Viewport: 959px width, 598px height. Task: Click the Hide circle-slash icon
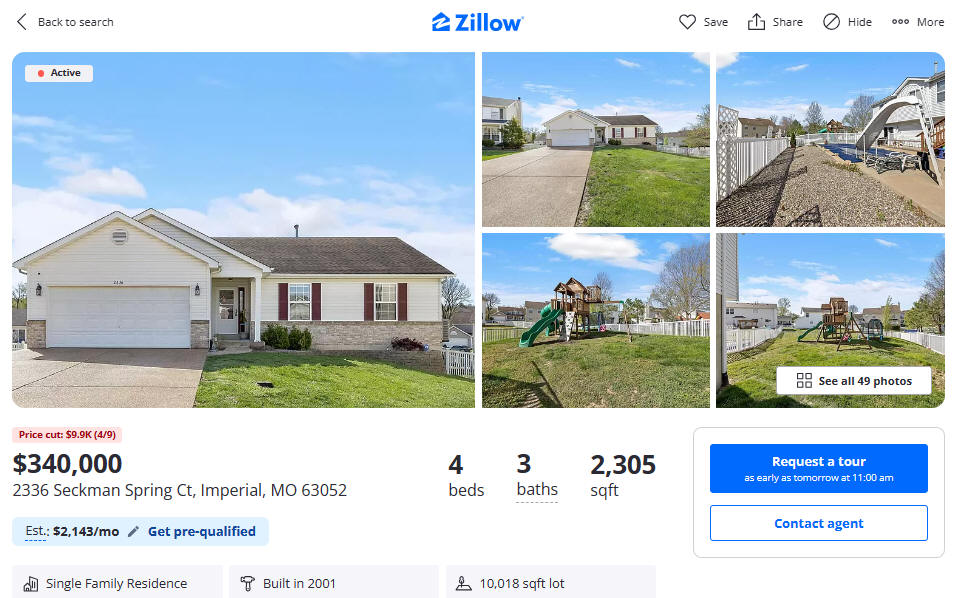(831, 22)
